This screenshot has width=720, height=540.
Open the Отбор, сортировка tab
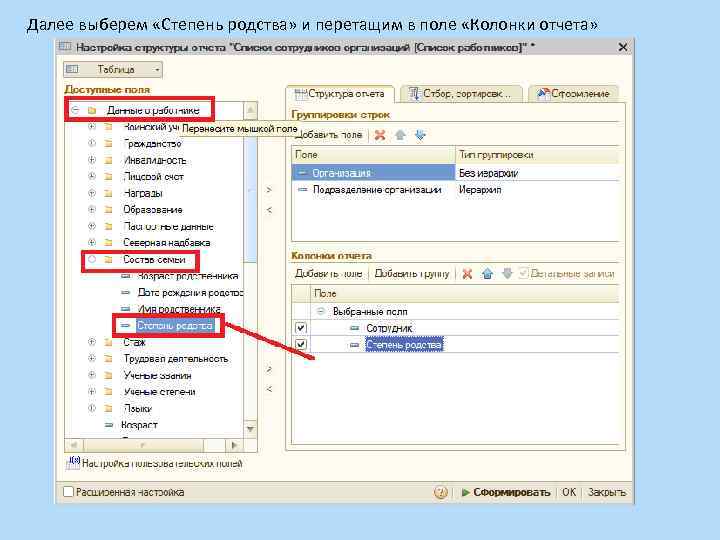(461, 94)
